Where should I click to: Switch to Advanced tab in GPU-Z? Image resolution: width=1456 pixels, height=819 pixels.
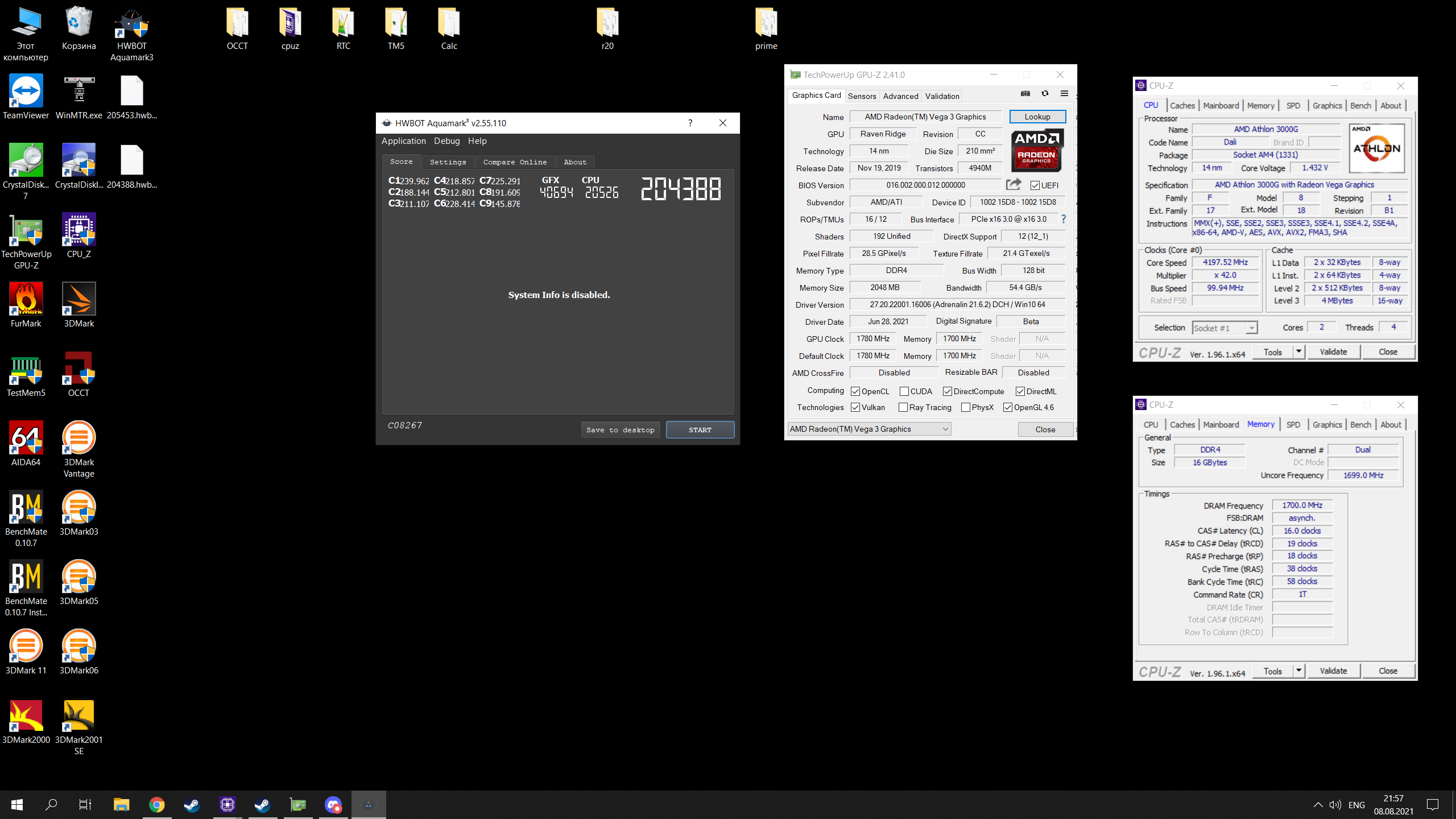[x=900, y=96]
